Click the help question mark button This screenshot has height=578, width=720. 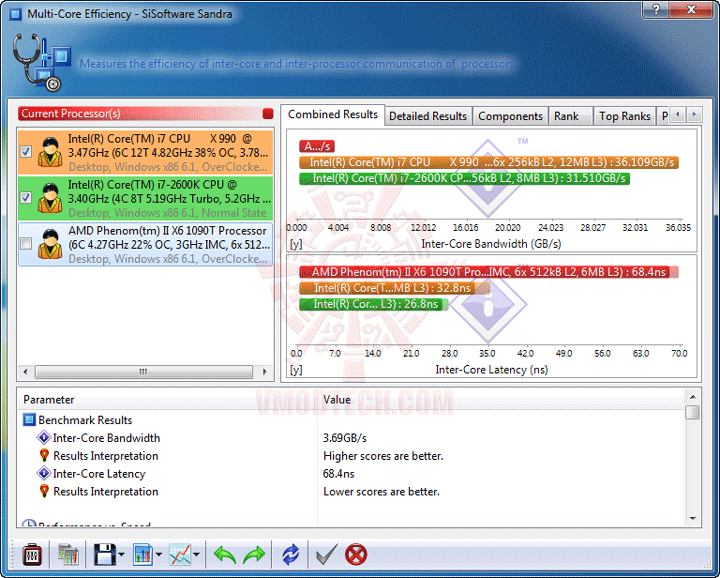[x=656, y=9]
